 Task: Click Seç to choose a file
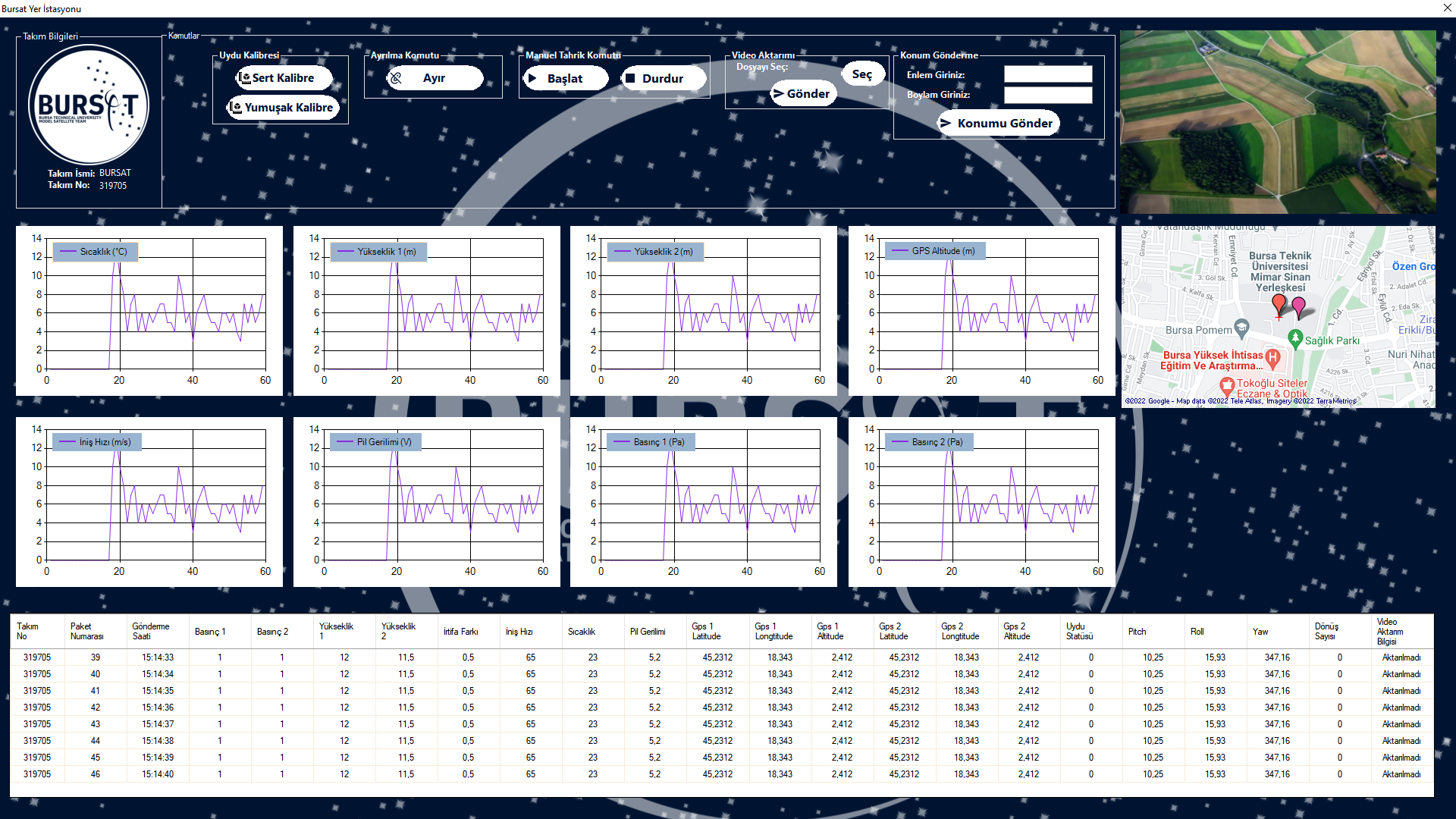click(862, 74)
